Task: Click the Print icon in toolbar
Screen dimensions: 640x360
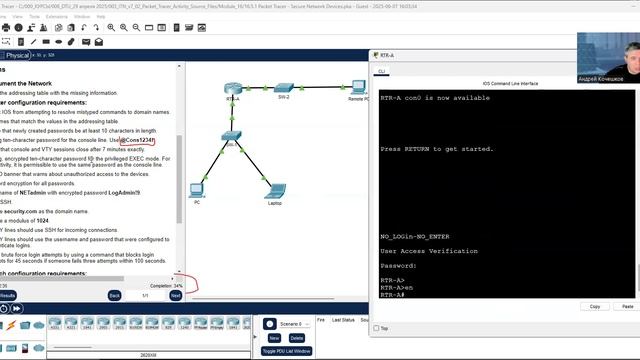Action: point(6,28)
